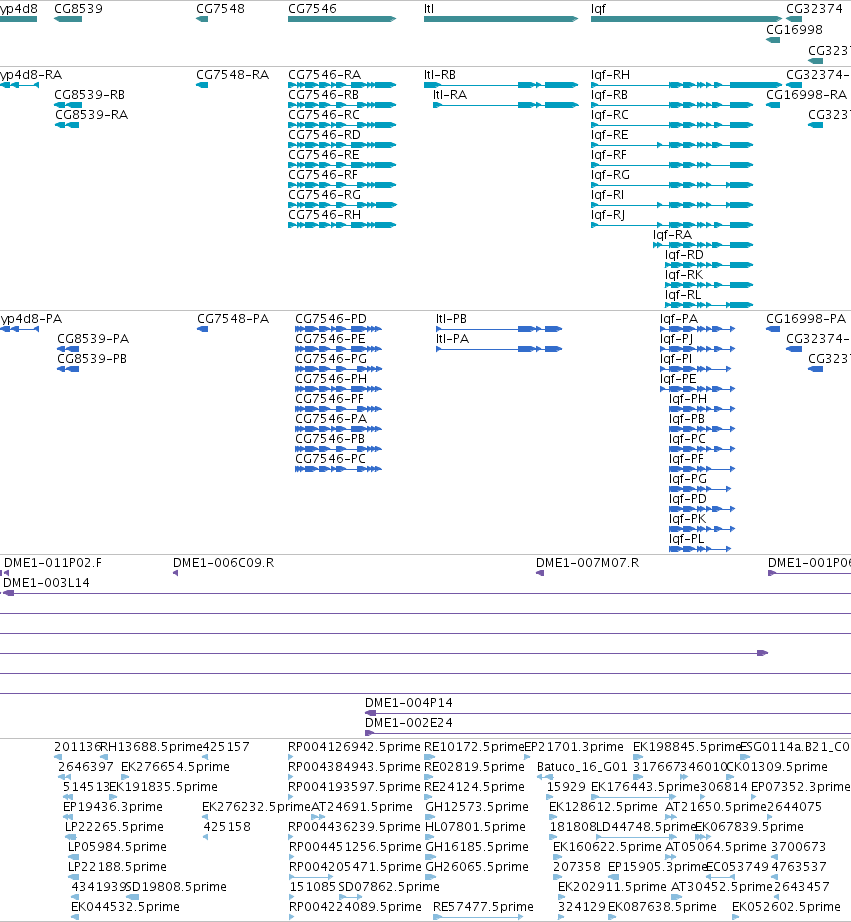This screenshot has width=851, height=922.
Task: Select EST EK044532.5prime
Action: coord(125,907)
